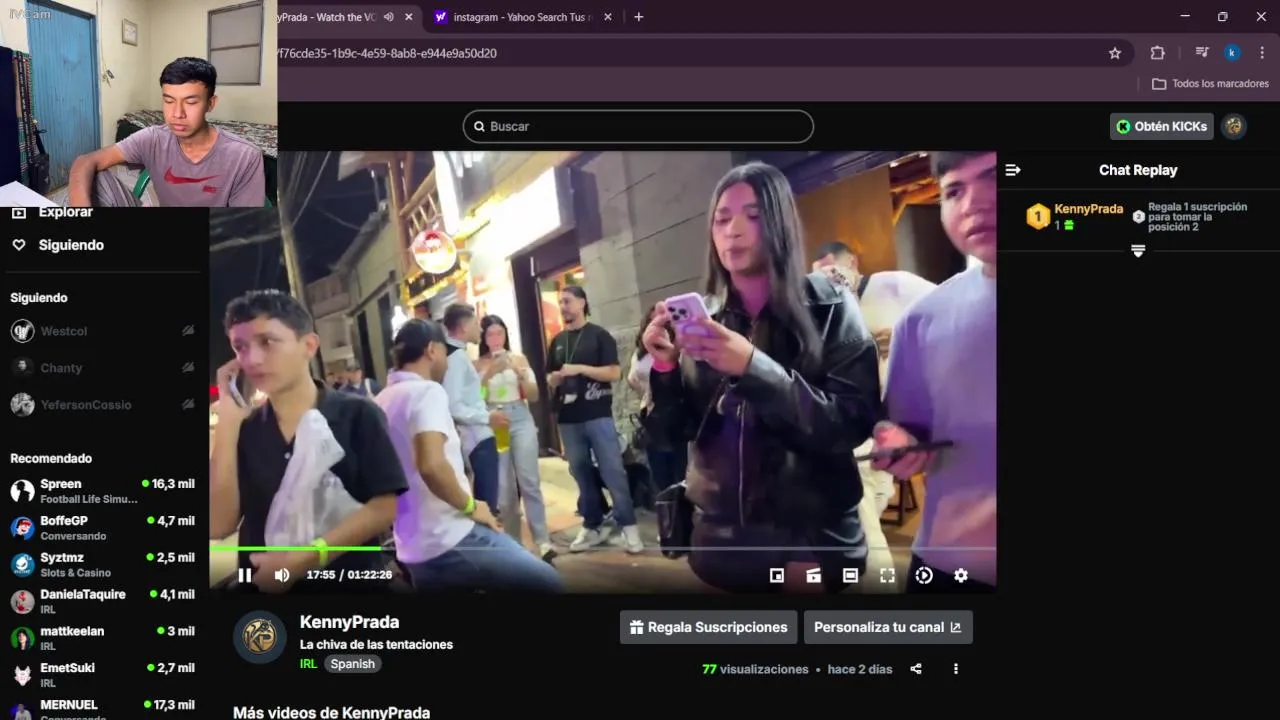Share the video via share icon

coord(916,669)
